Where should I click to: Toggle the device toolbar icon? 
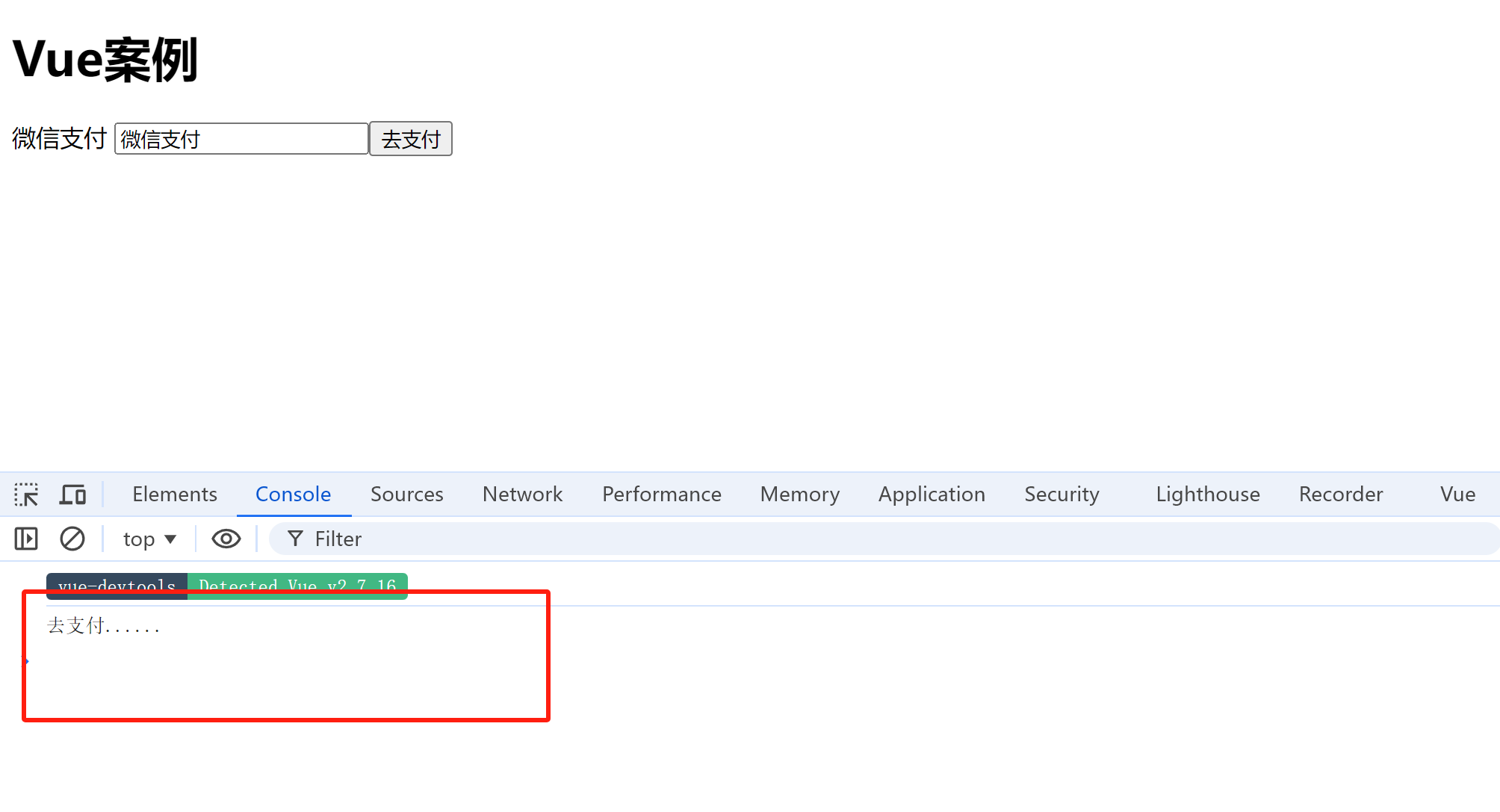(x=73, y=495)
